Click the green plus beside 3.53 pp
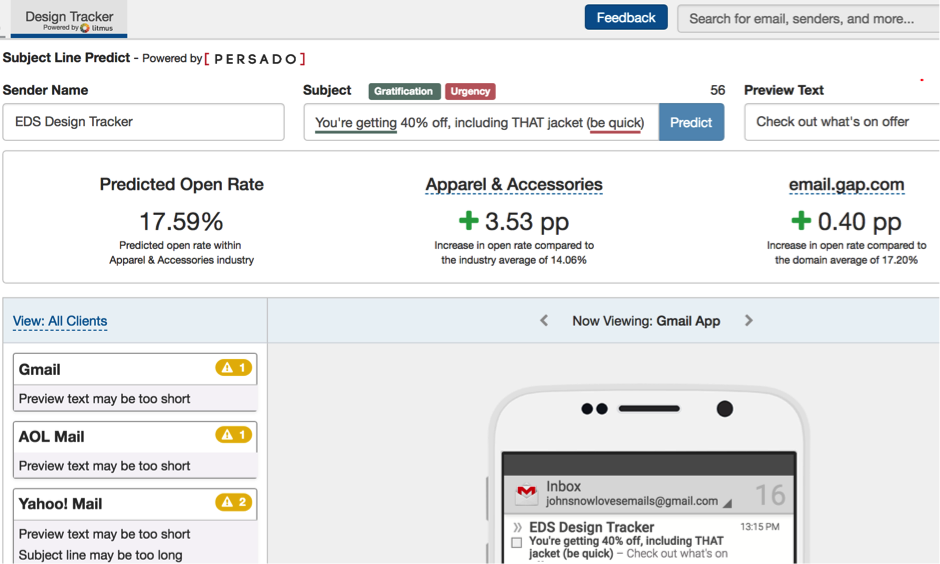Screen dimensions: 940x564 tap(468, 221)
